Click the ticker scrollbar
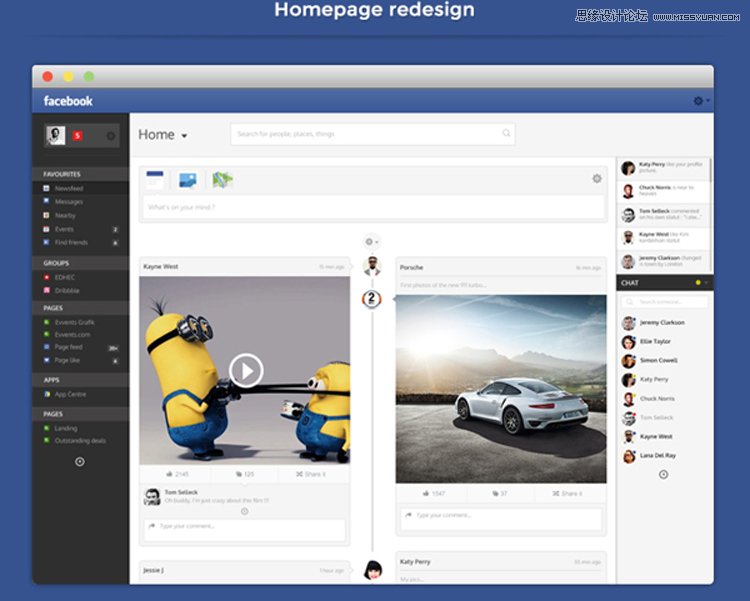The width and height of the screenshot is (750, 601). (710, 170)
